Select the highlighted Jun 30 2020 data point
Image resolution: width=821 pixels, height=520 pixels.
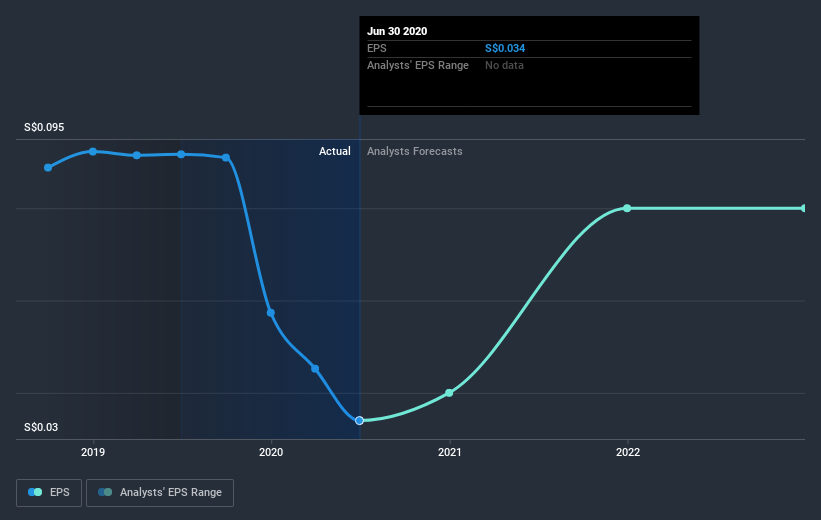coord(359,421)
